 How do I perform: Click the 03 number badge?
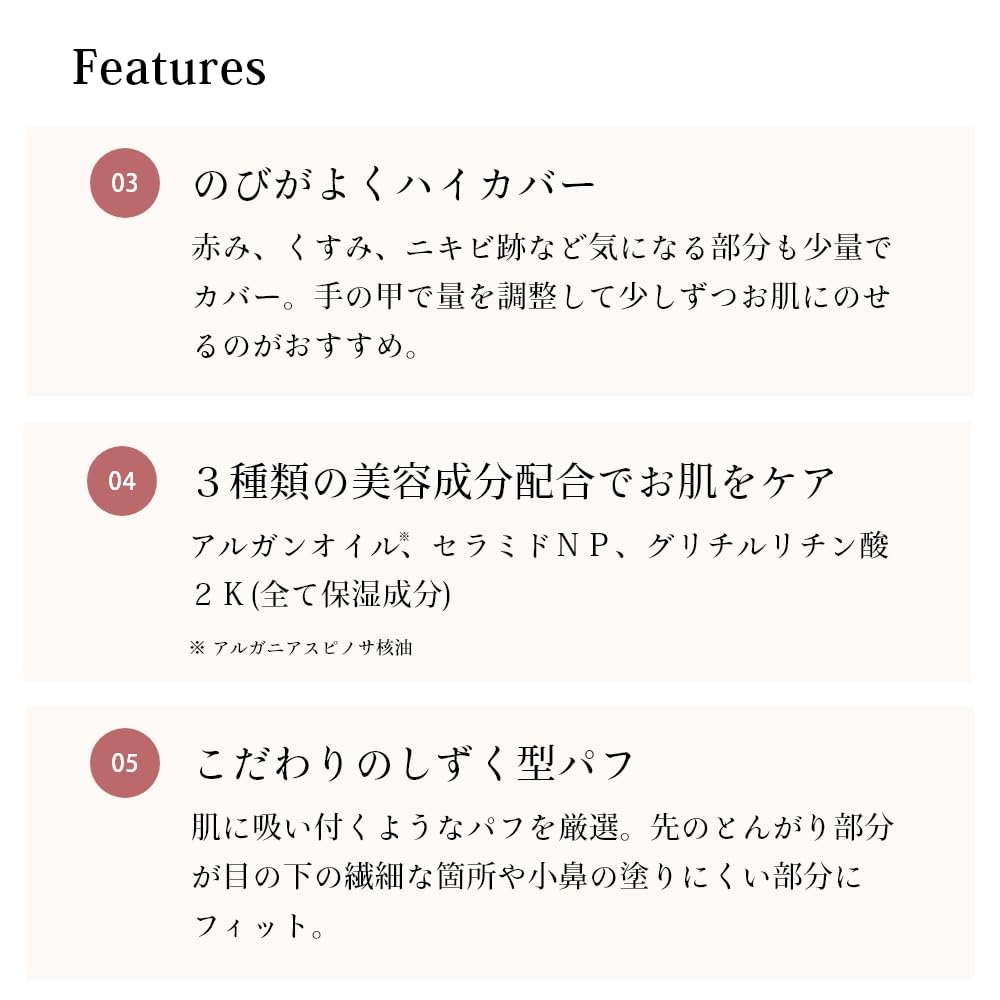tap(125, 183)
